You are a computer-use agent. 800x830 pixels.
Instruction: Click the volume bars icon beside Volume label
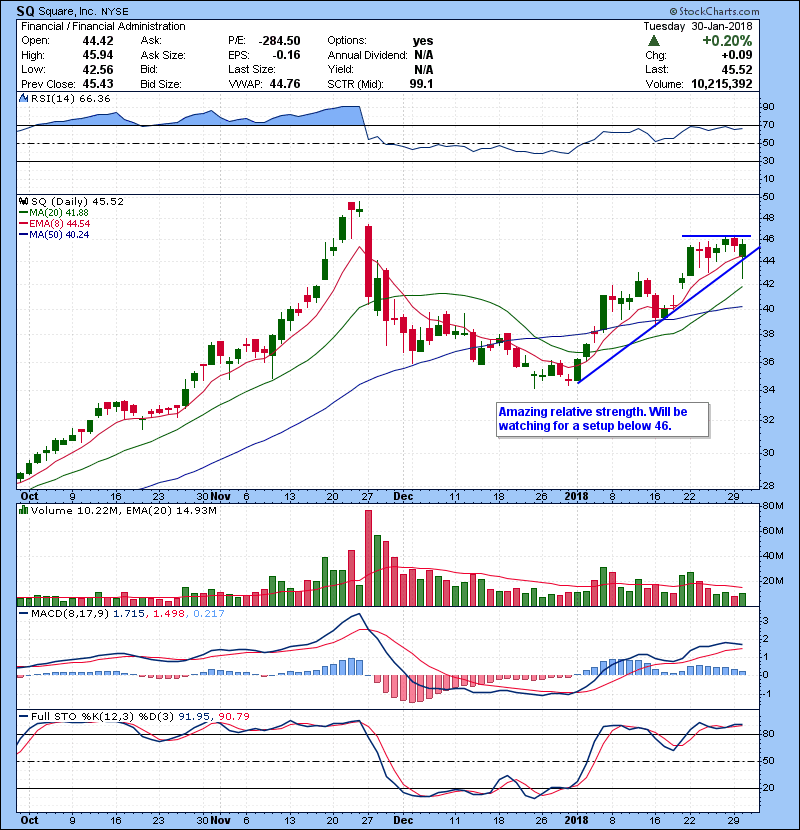pyautogui.click(x=23, y=510)
